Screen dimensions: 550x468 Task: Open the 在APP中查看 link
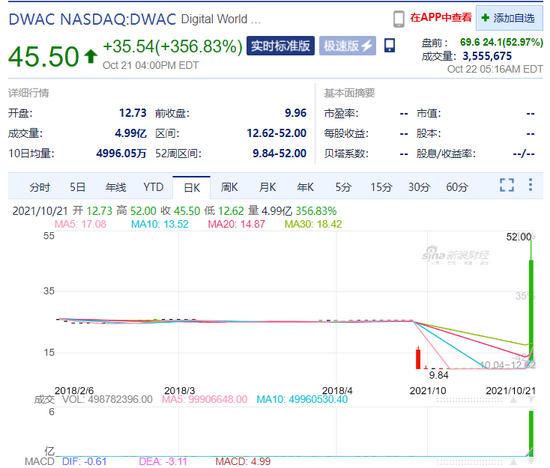click(441, 17)
